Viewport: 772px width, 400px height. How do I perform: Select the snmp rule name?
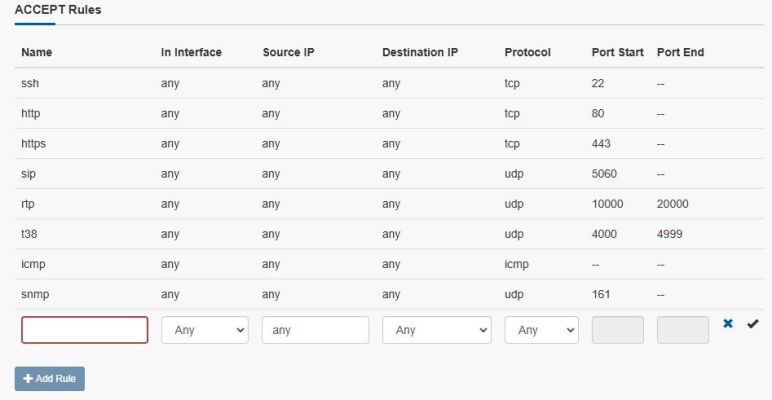pos(35,295)
